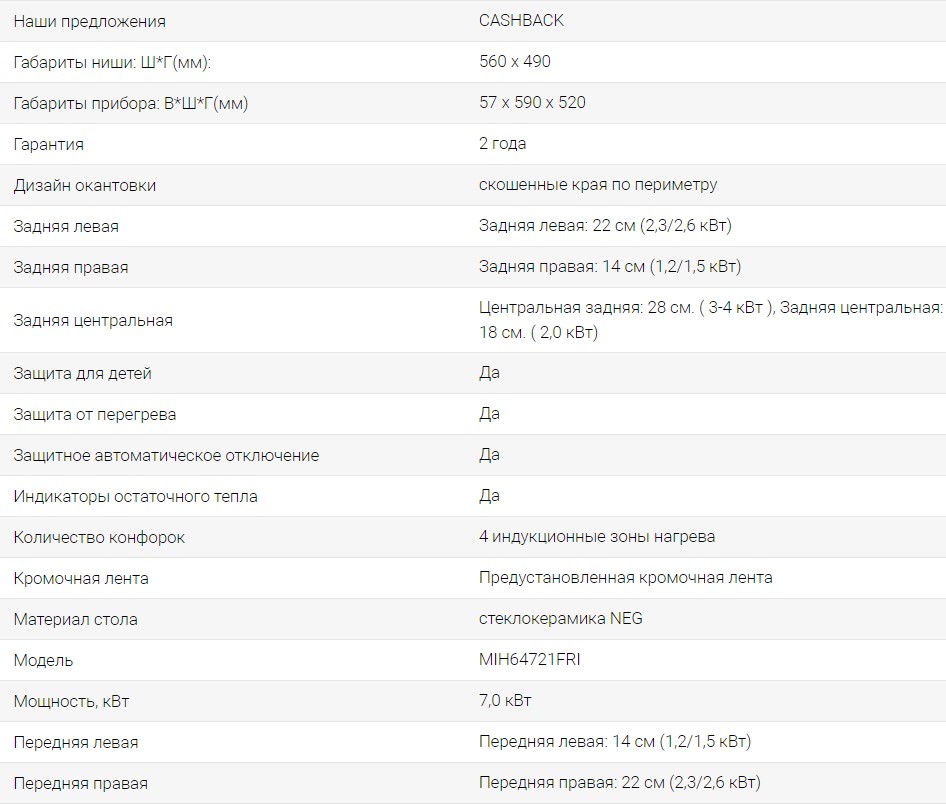Click the 'скошенные края по периметру' text
This screenshot has height=805, width=946.
coord(597,185)
